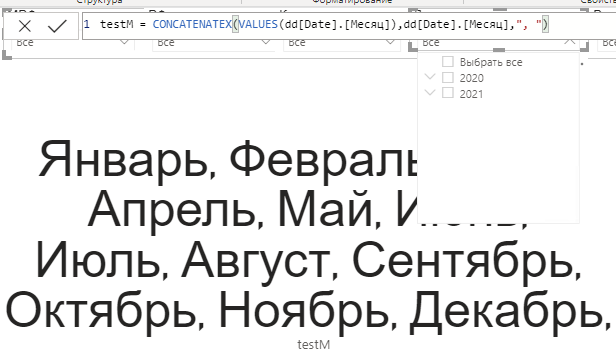The image size is (616, 364).
Task: Click the VALUES function name in the formula
Action: point(258,24)
